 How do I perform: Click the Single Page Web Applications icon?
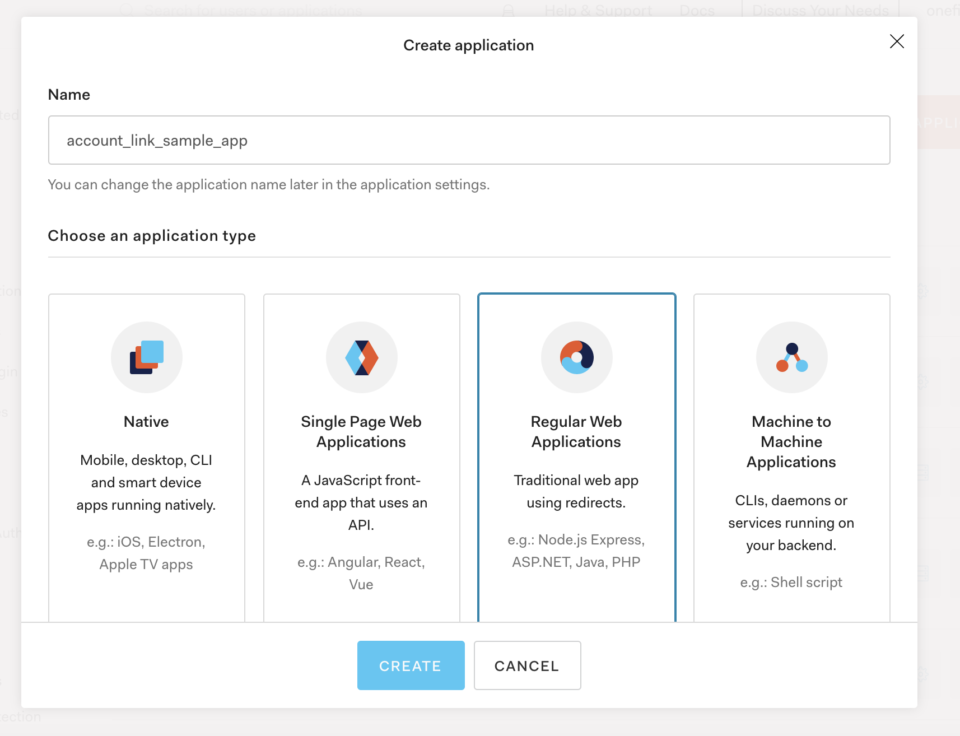pyautogui.click(x=361, y=357)
